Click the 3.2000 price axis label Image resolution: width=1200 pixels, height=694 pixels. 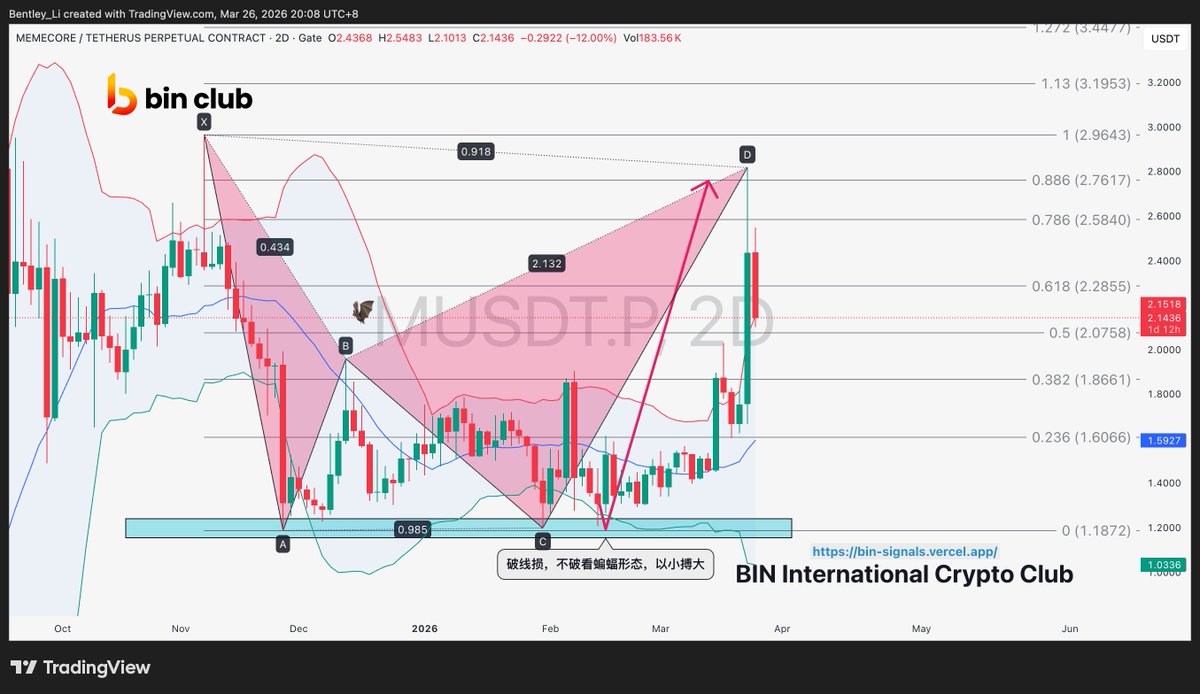click(1163, 84)
